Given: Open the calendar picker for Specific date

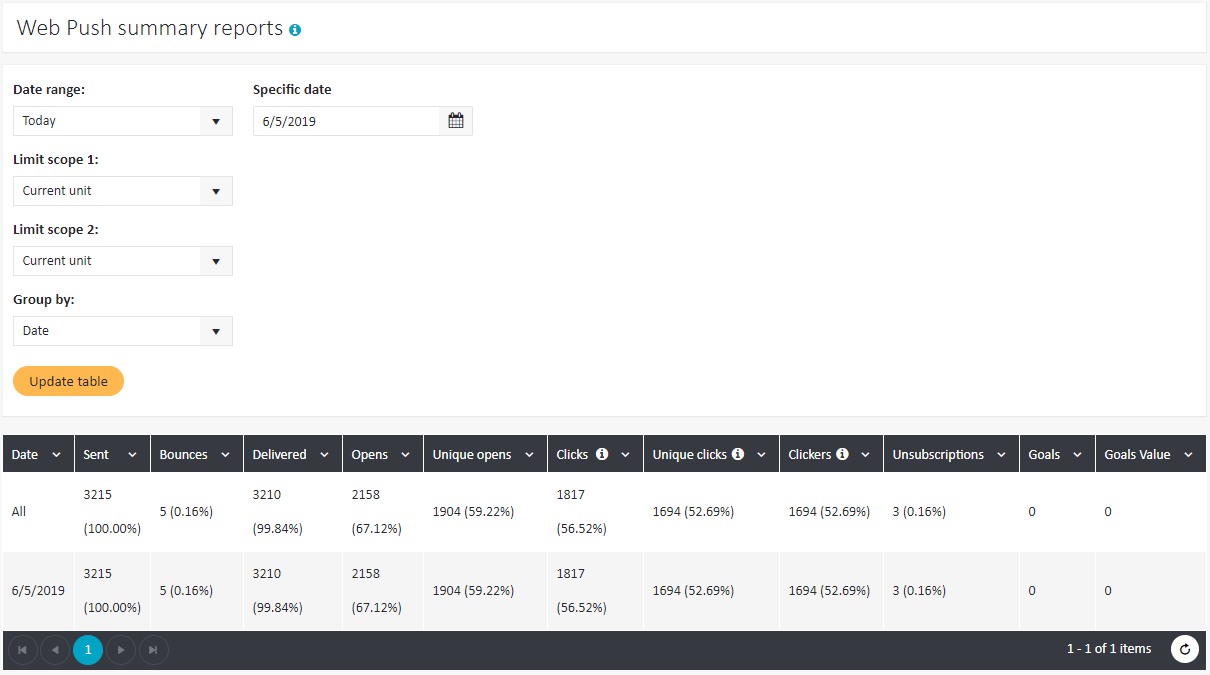Looking at the screenshot, I should 456,121.
